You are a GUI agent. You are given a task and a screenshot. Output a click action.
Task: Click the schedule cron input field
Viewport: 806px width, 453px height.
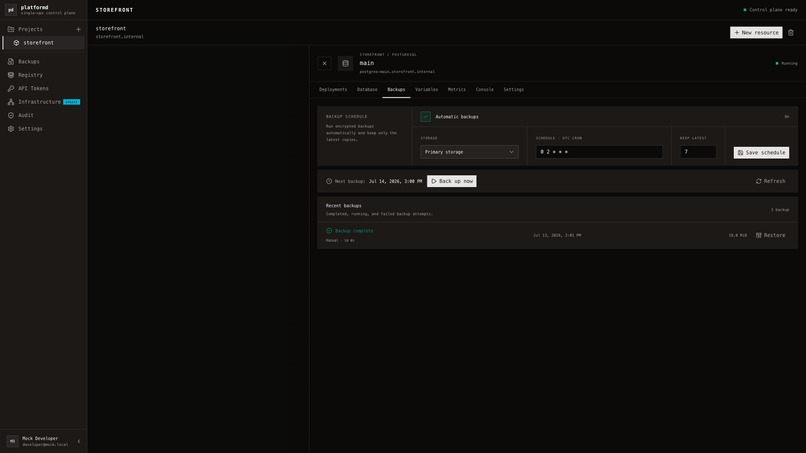[599, 152]
